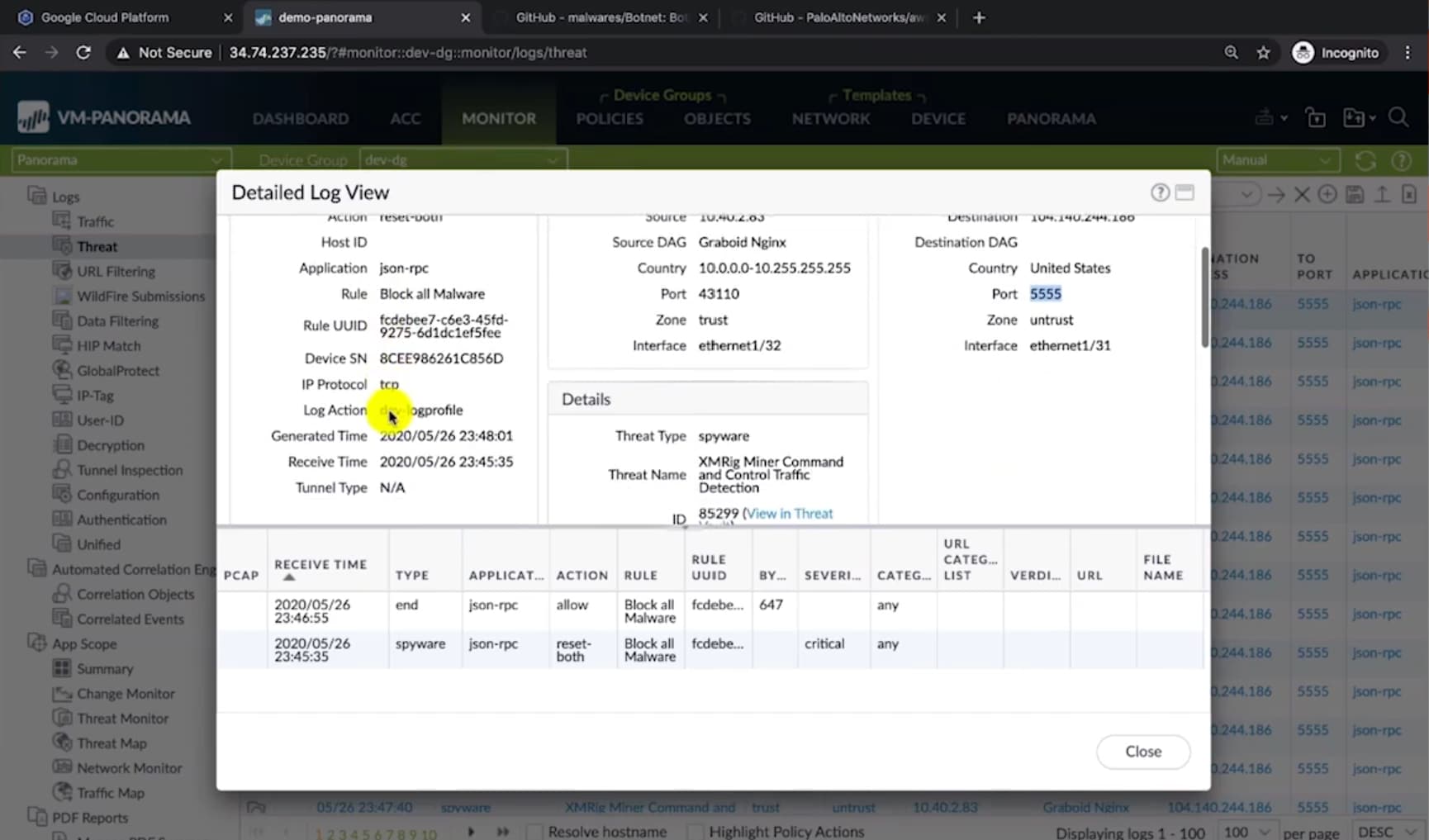Click the Traffic log icon in sidebar
Viewport: 1429px width, 840px height.
(x=61, y=221)
